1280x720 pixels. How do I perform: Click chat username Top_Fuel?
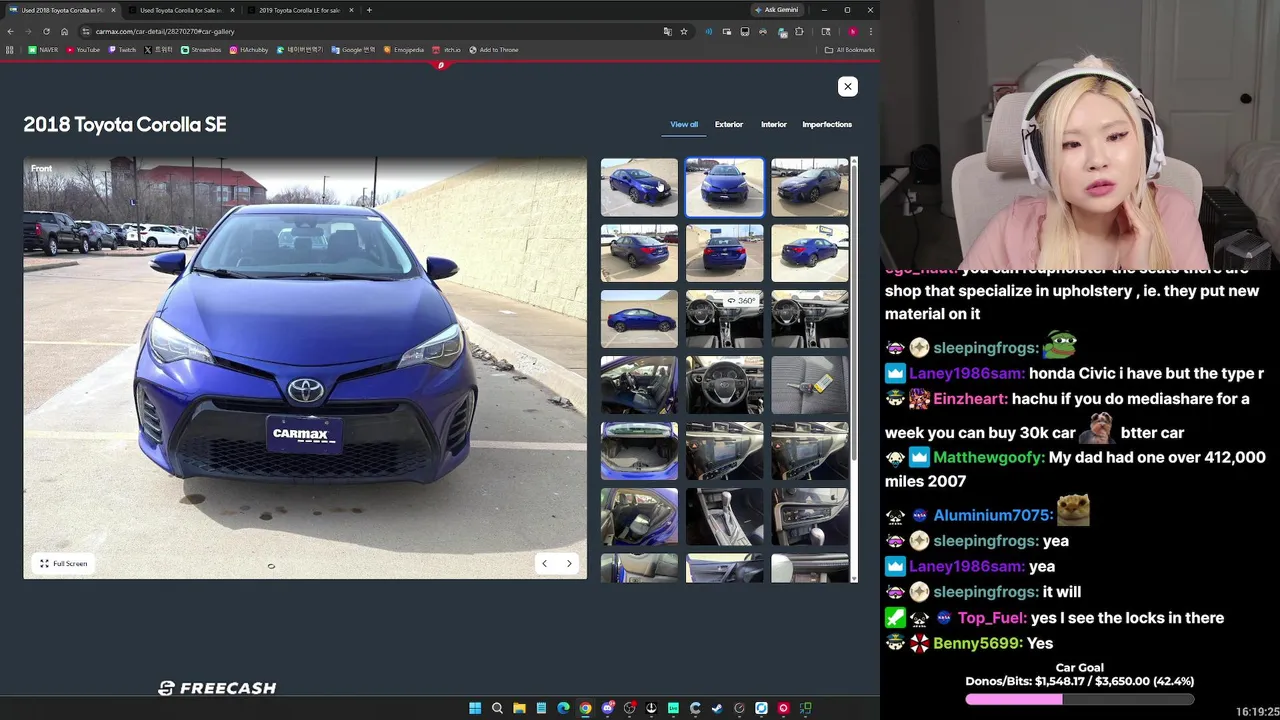991,618
